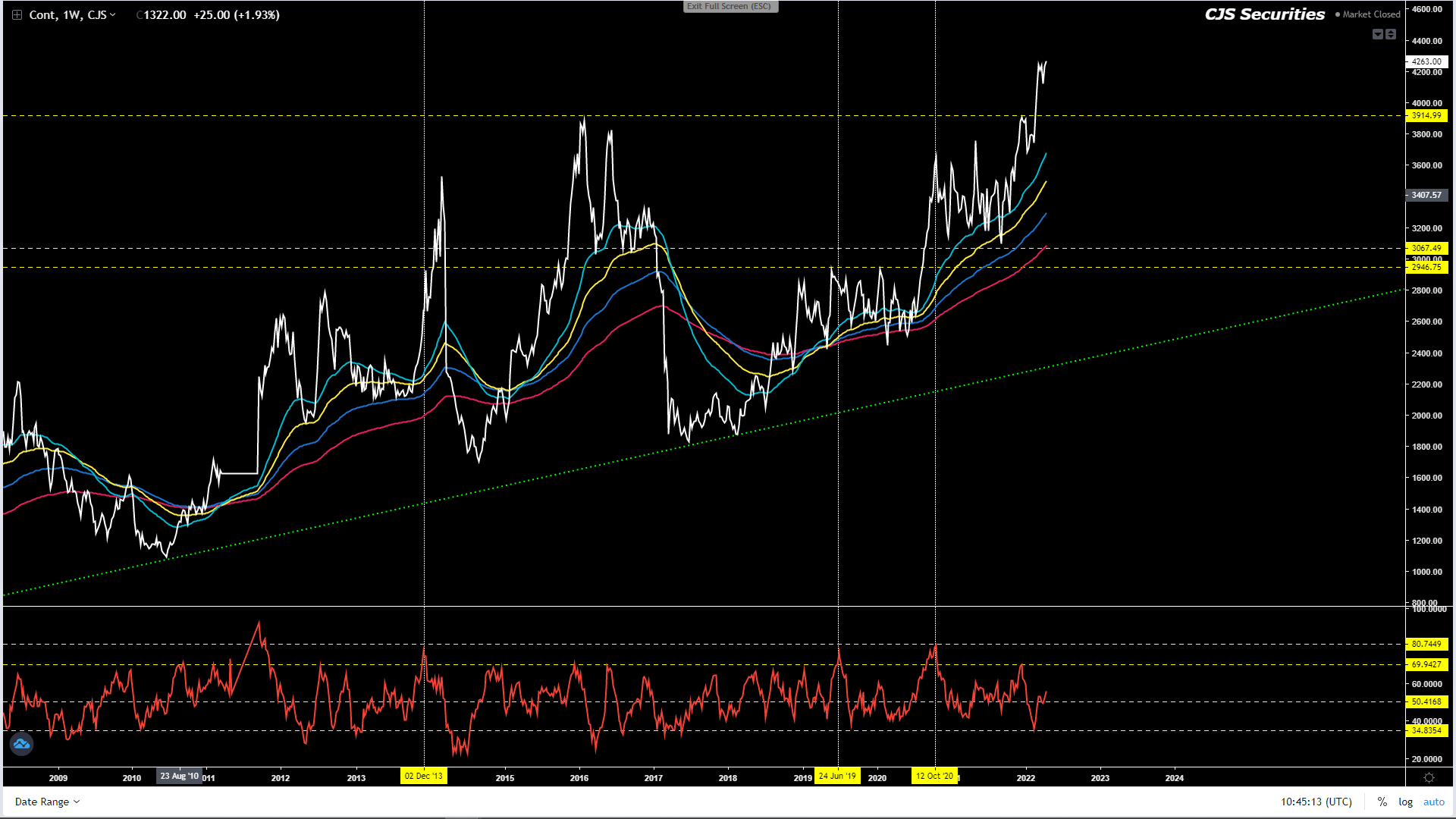Click the 80.7449 indicator level label
Viewport: 1456px width, 819px height.
(x=1426, y=644)
